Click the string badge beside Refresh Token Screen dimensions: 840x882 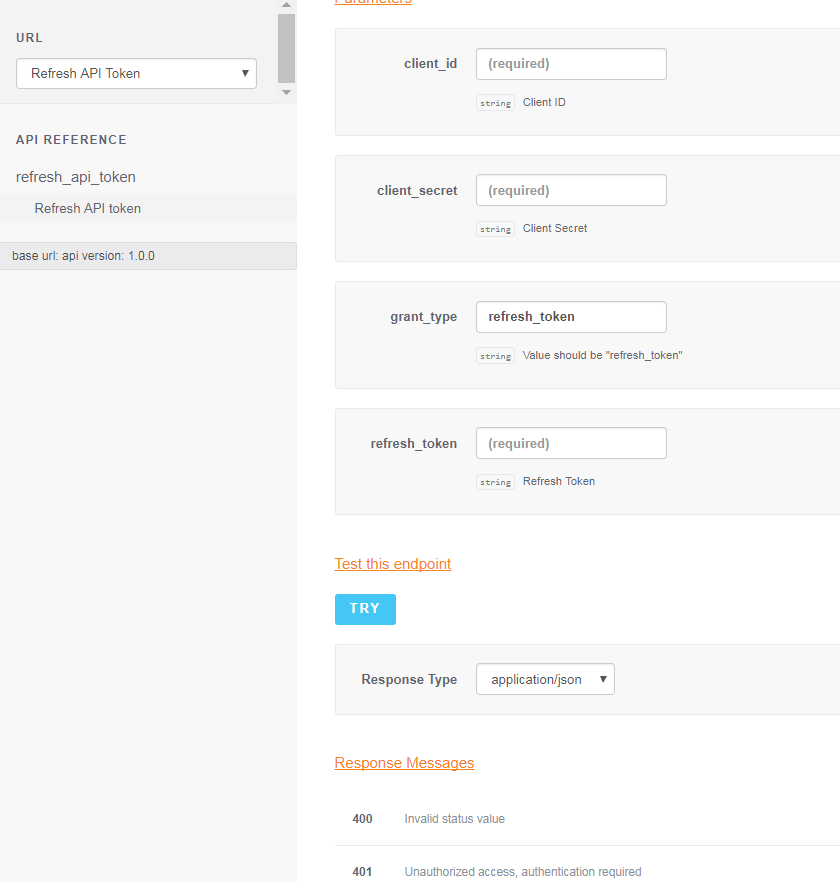coord(495,482)
